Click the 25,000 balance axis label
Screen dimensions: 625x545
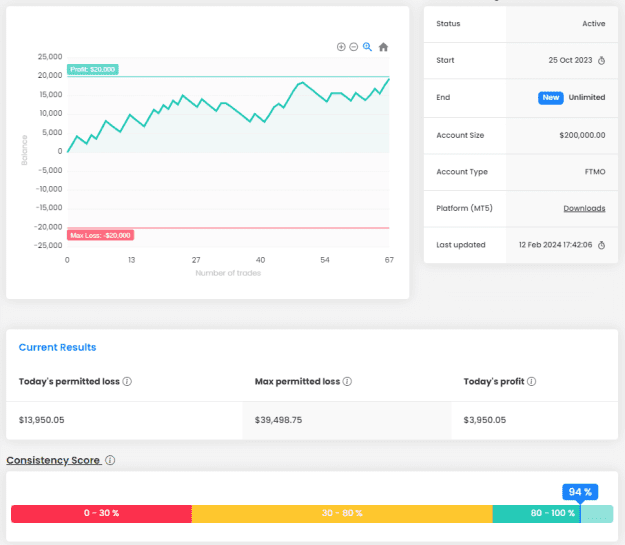coord(50,57)
